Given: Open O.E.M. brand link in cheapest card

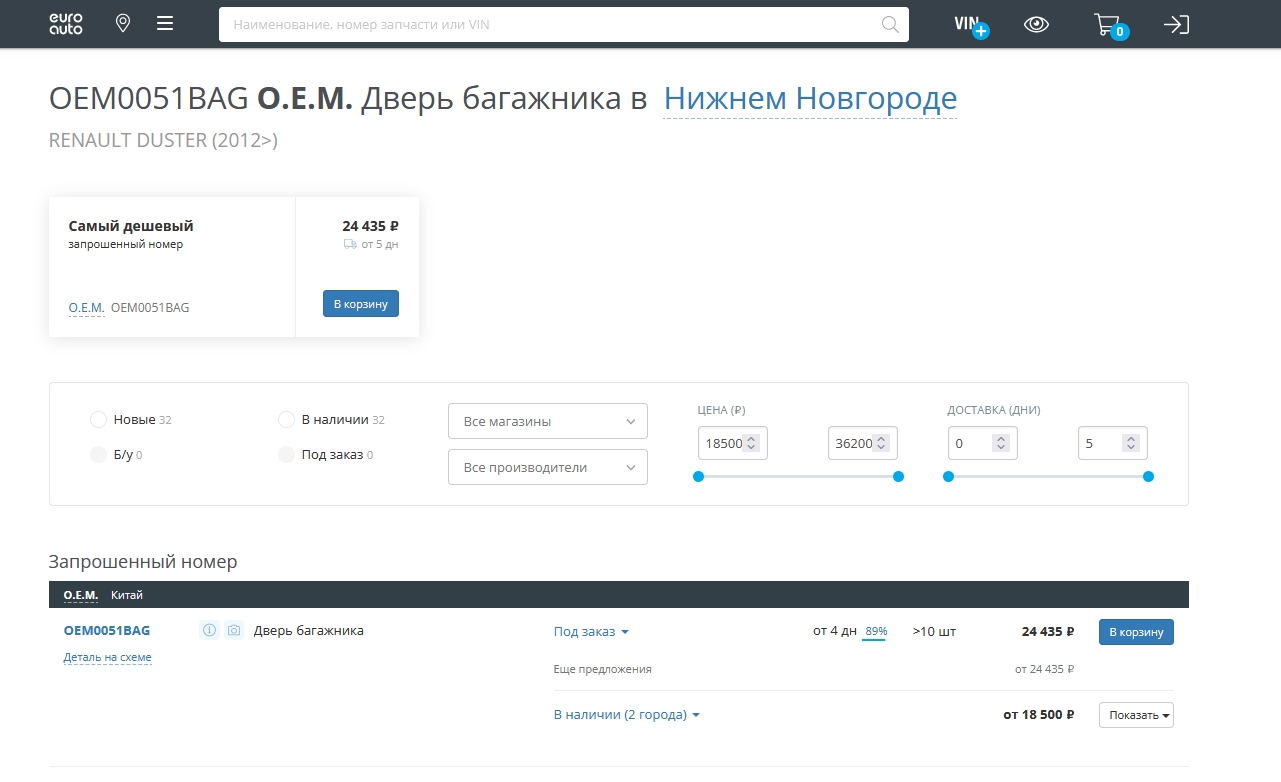Looking at the screenshot, I should [x=86, y=308].
